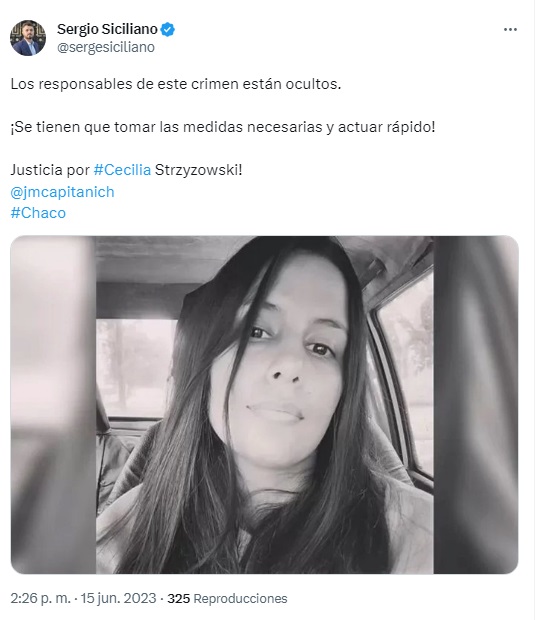This screenshot has width=536, height=620.
Task: Click the blurred left bar of the video
Action: tap(53, 405)
